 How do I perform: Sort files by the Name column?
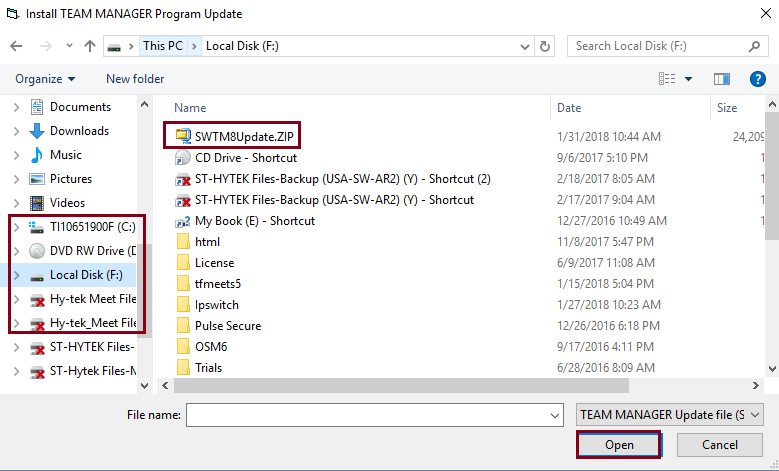[x=190, y=108]
